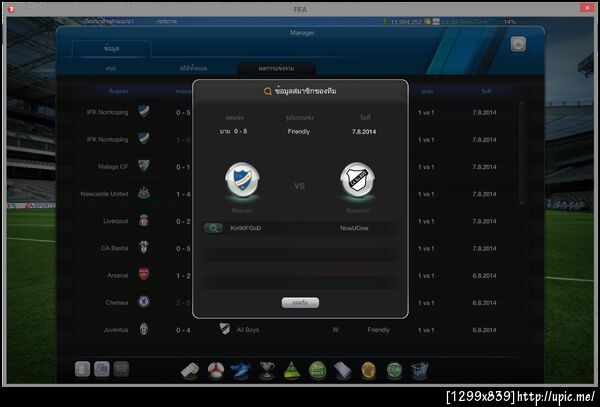Click the All Boys crest in Juventus row
The height and width of the screenshot is (407, 600).
tap(225, 329)
